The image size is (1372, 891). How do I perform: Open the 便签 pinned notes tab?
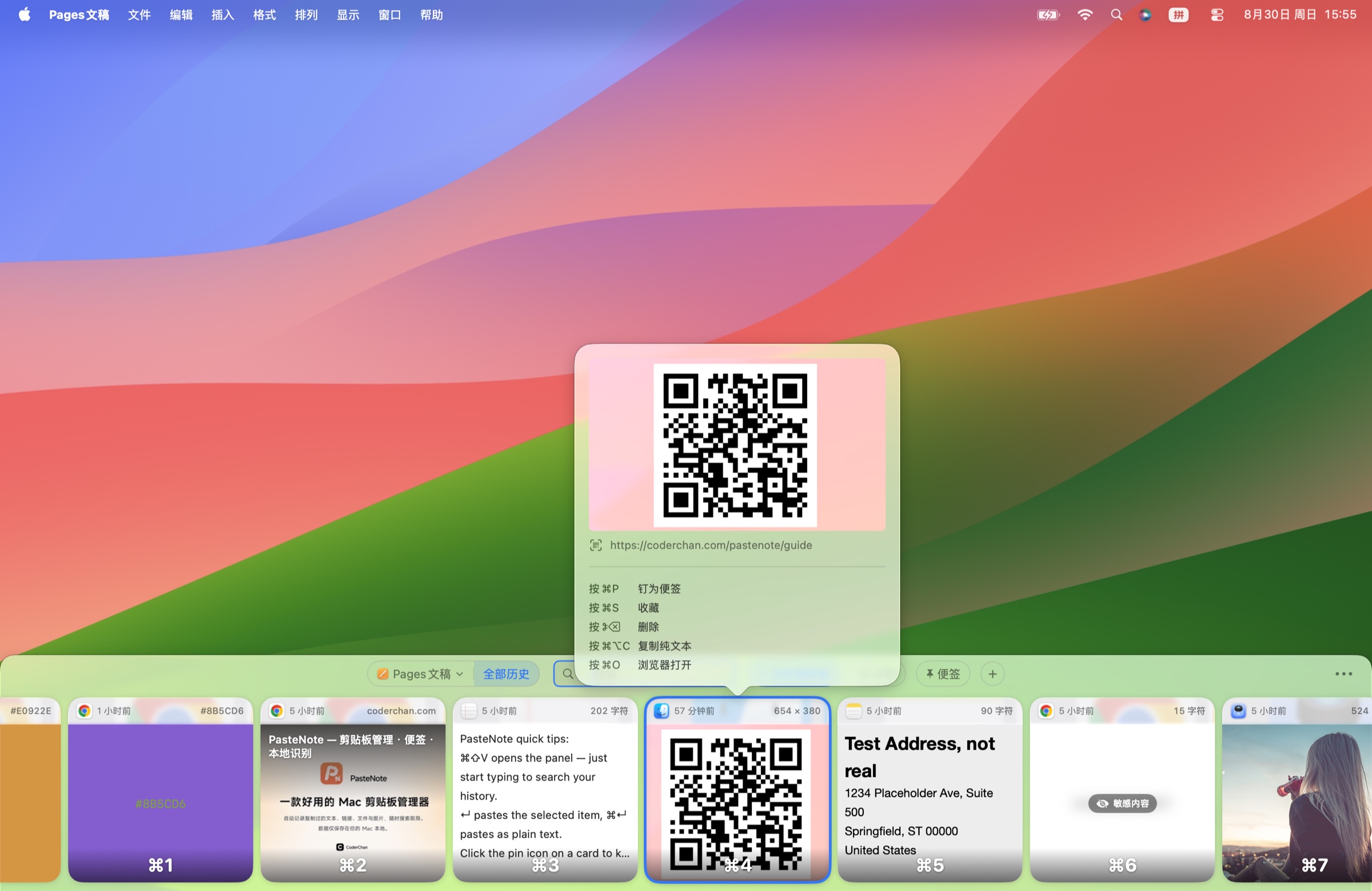[x=943, y=674]
